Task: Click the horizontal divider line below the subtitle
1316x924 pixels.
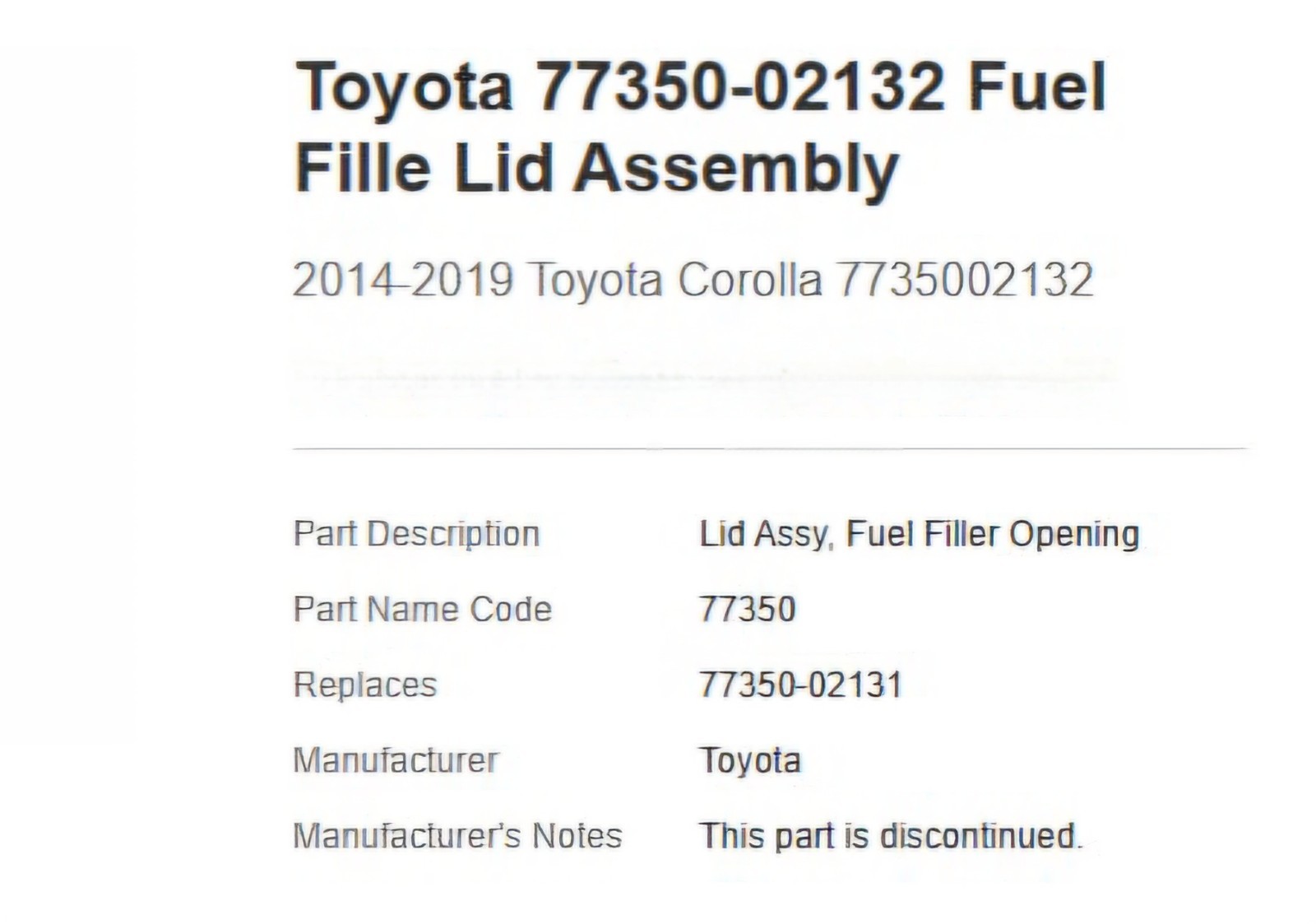Action: point(769,449)
